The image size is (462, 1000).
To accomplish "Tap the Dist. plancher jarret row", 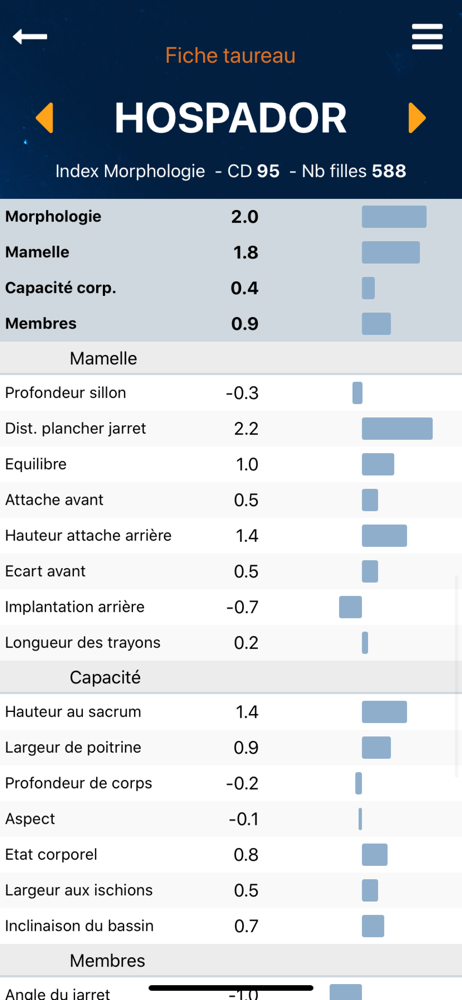I will pos(231,429).
